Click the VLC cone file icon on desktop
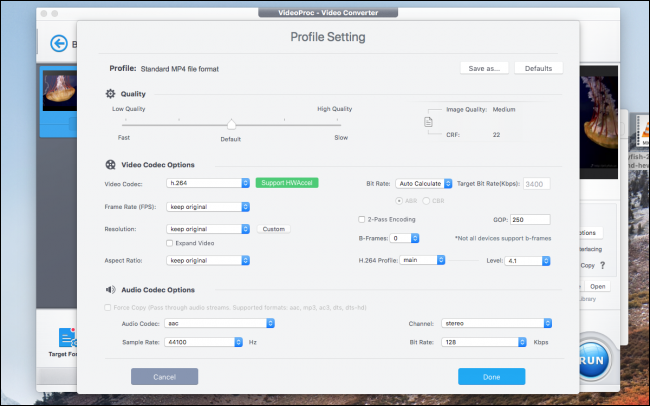650x406 pixels. (x=643, y=131)
